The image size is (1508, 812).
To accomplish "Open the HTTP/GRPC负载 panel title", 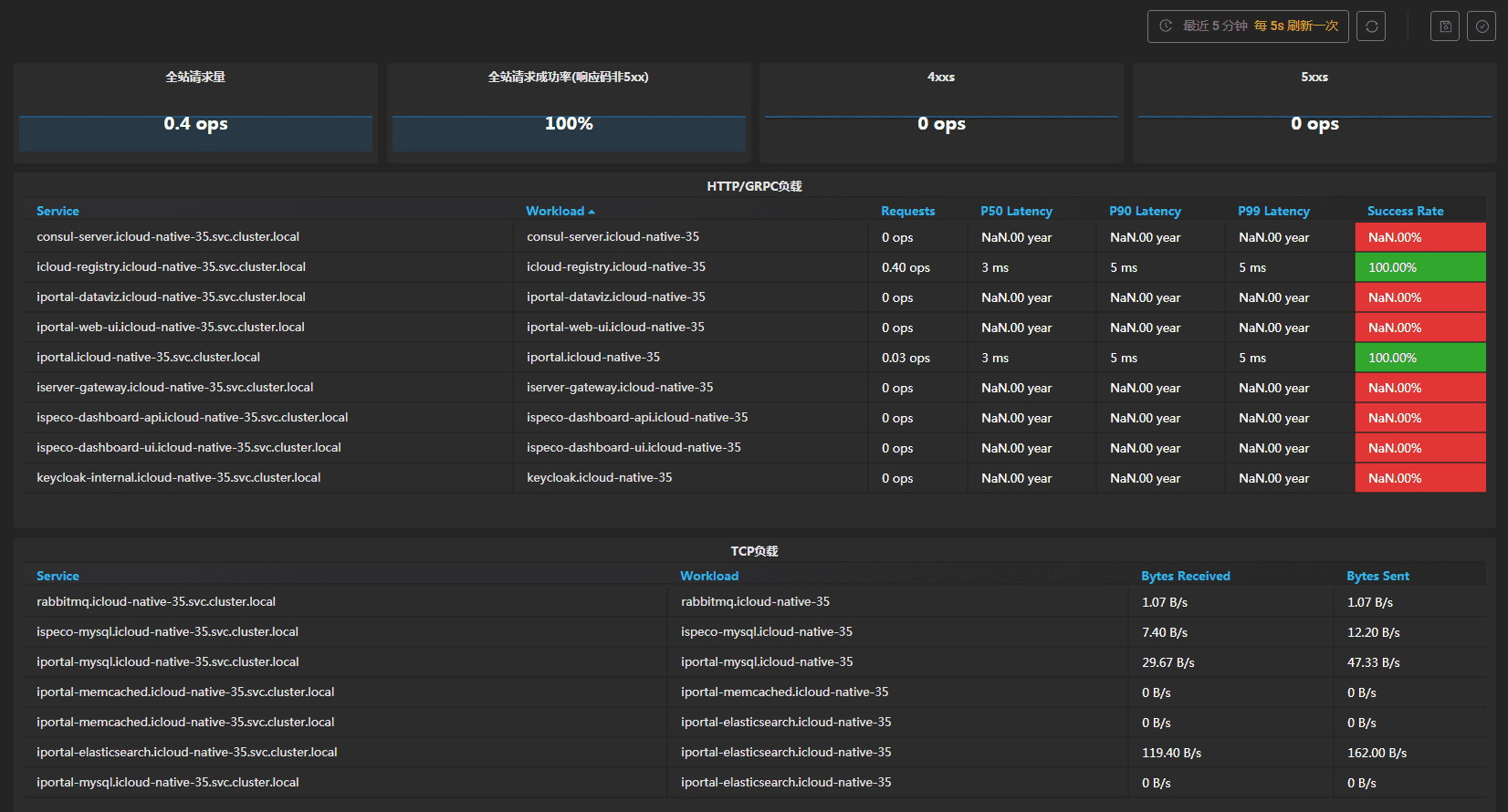I will [754, 186].
